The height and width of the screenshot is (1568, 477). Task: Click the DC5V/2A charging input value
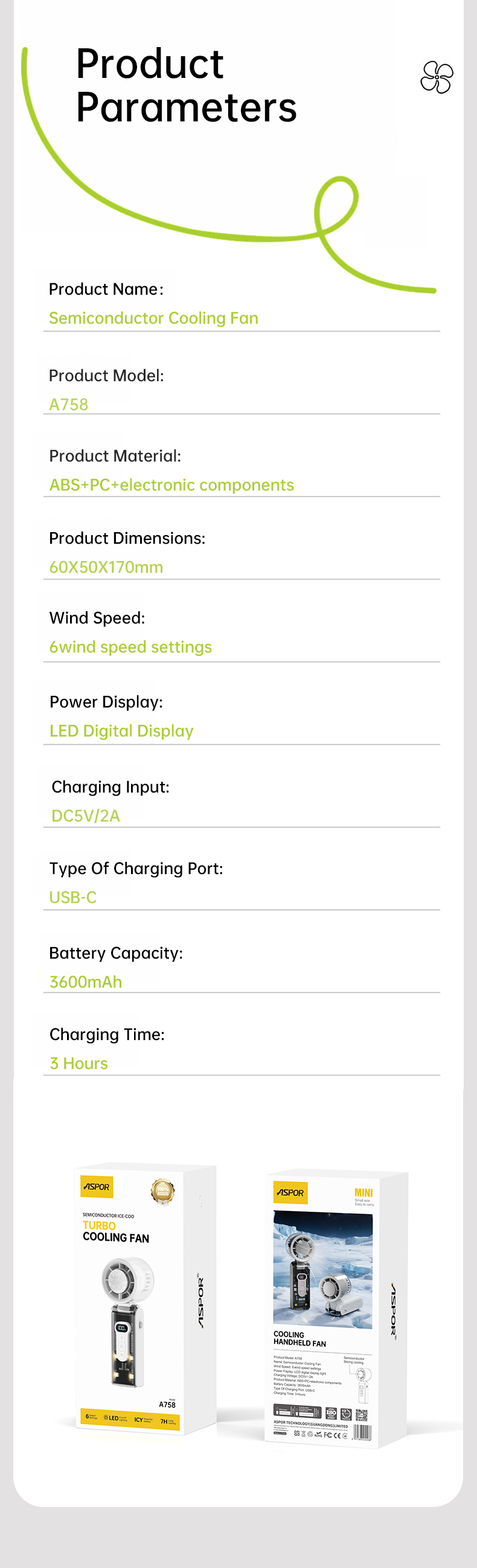pos(86,816)
